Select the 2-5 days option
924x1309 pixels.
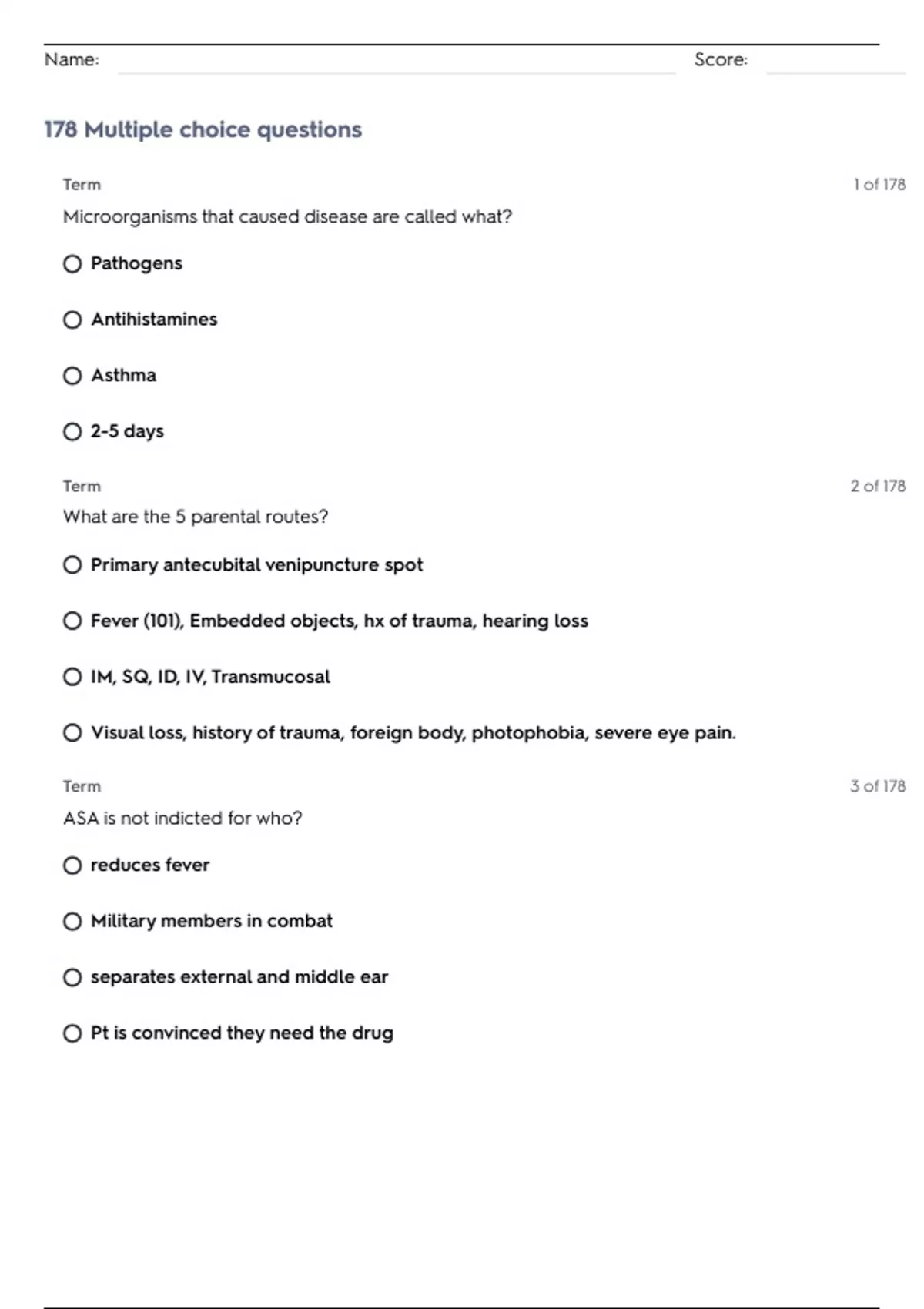tap(72, 432)
